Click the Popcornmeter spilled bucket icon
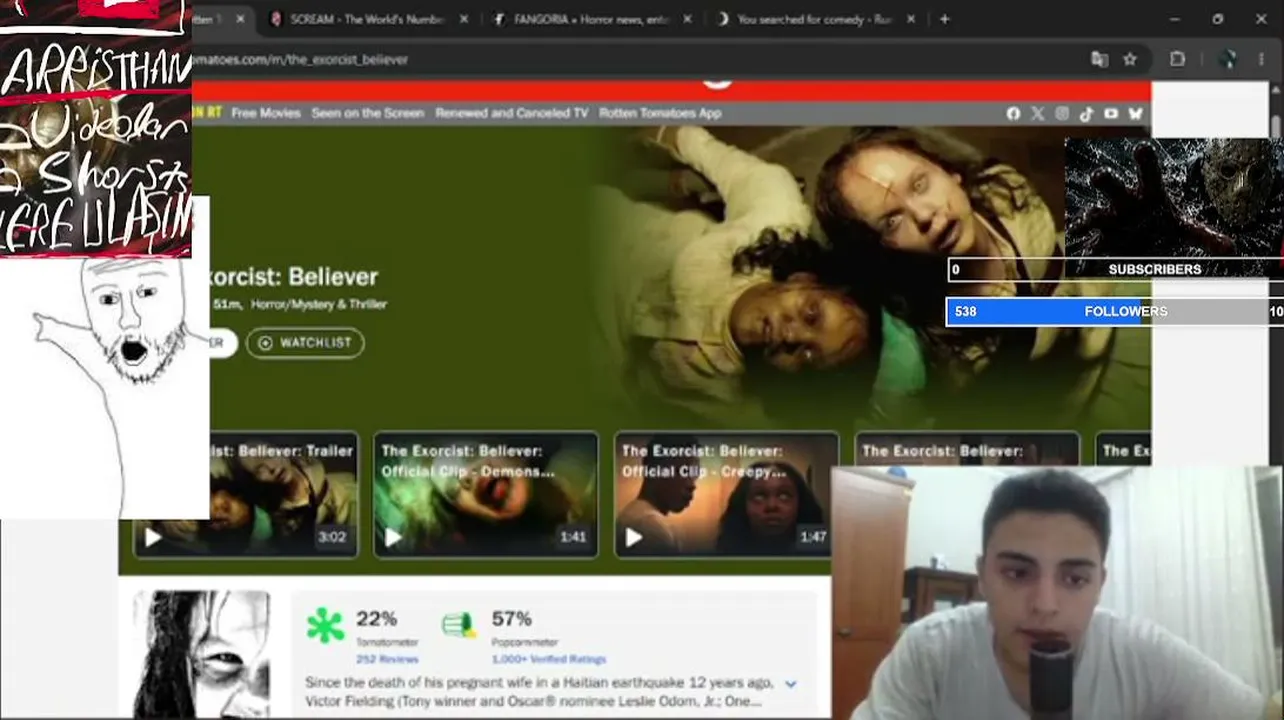The width and height of the screenshot is (1284, 720). pos(458,625)
